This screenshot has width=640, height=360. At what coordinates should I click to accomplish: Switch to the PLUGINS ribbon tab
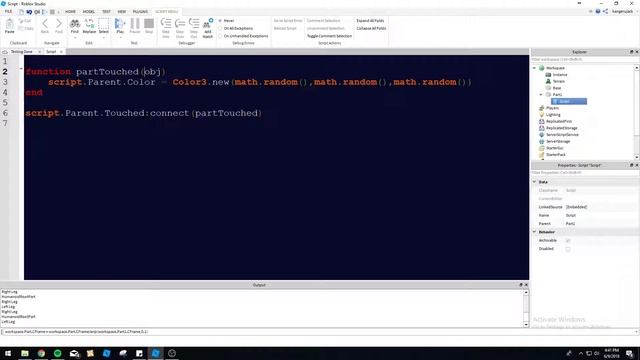click(x=140, y=11)
